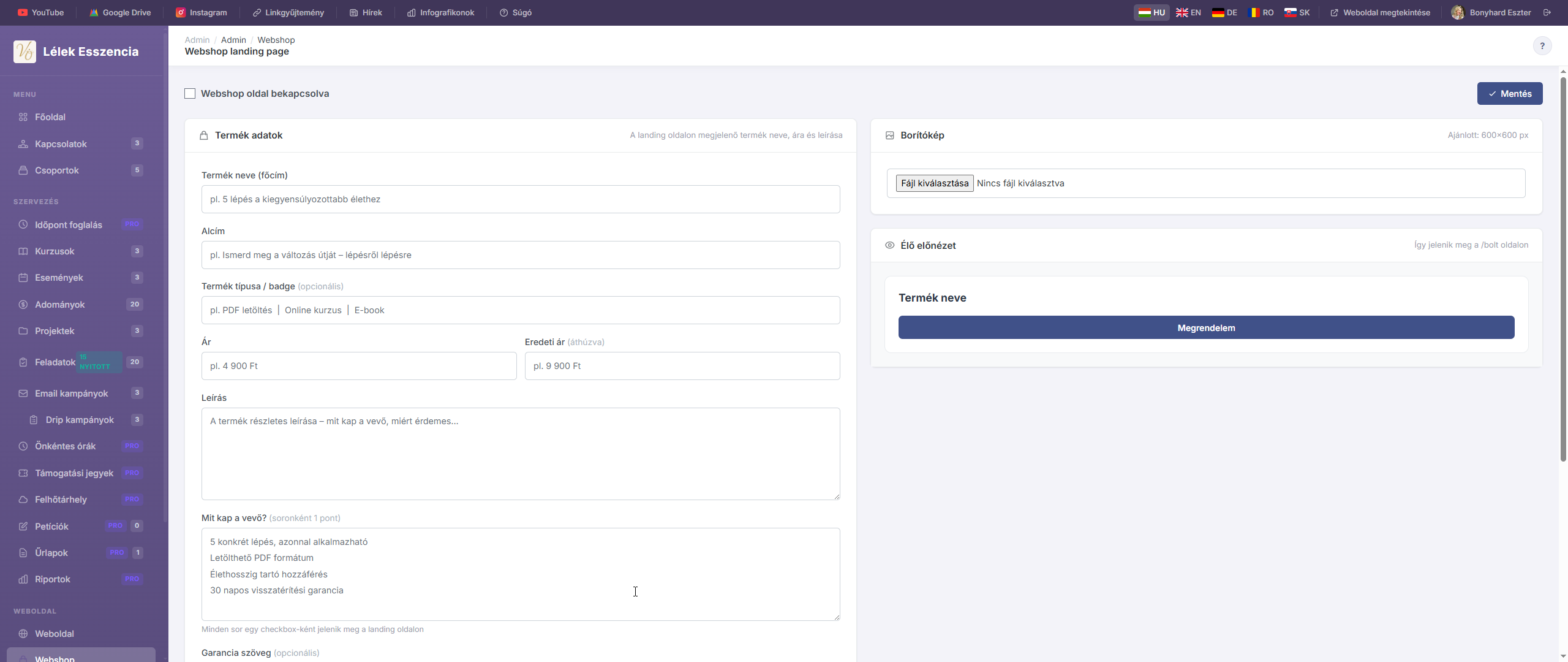
Task: Open Infografikonok from top bar
Action: 440,12
